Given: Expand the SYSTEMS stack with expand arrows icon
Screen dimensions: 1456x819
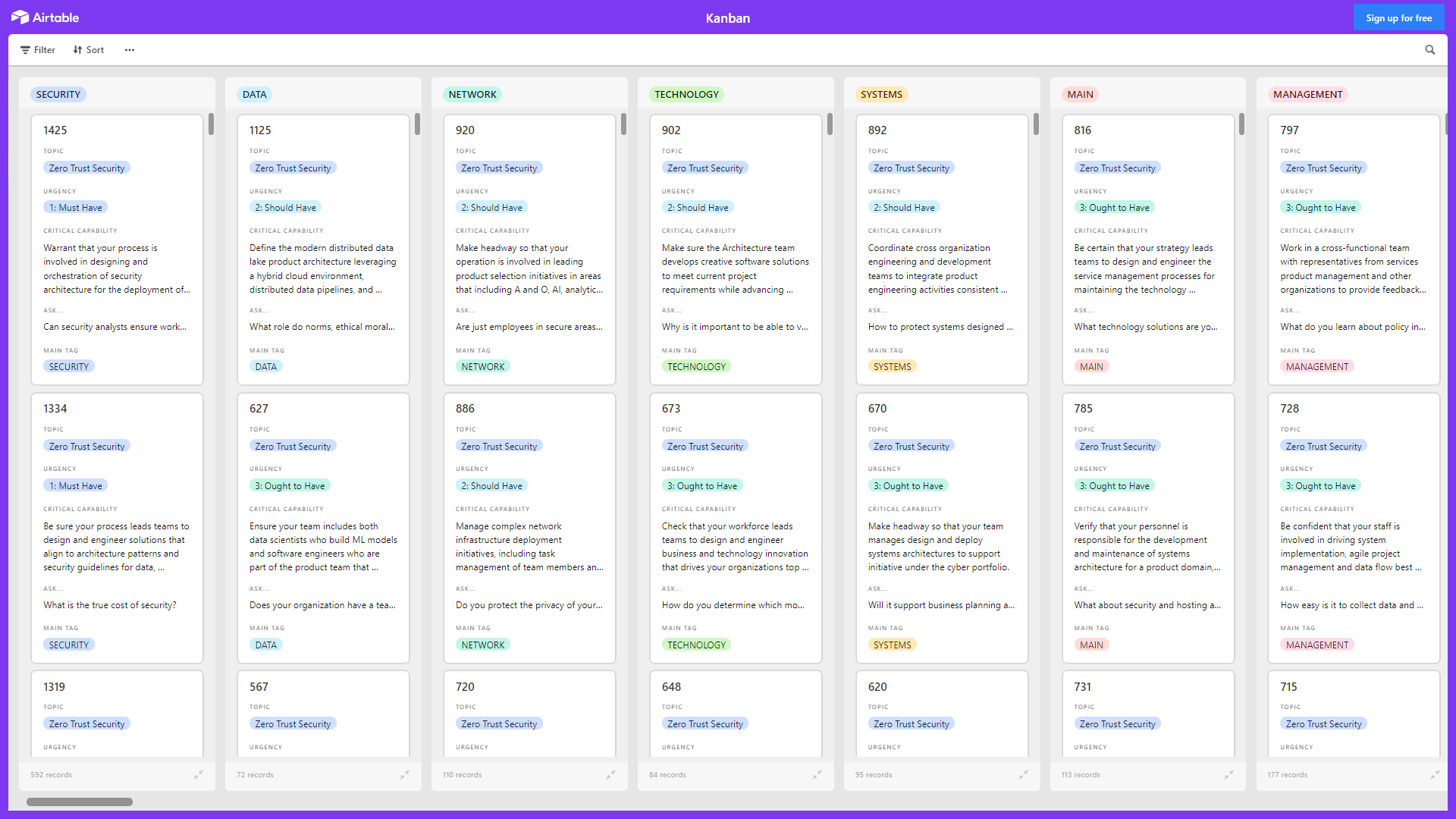Looking at the screenshot, I should (1024, 774).
